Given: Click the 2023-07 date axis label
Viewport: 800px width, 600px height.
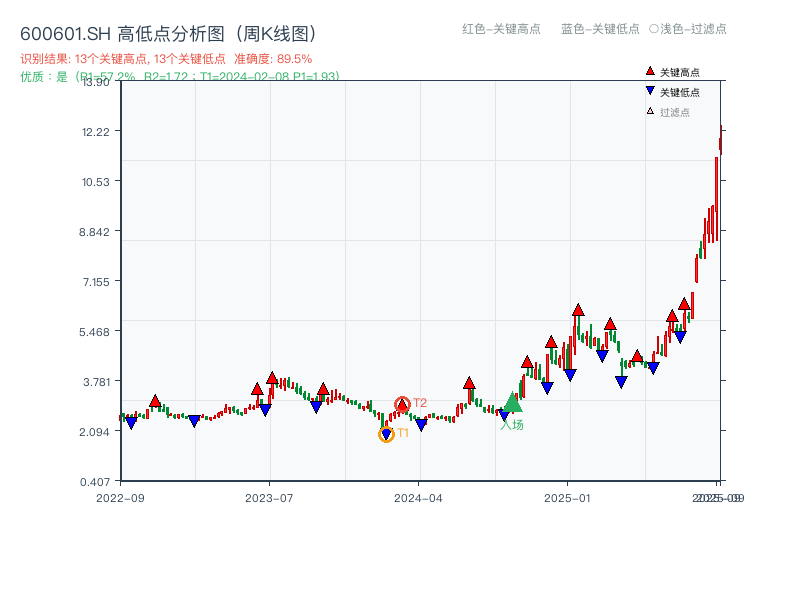Looking at the screenshot, I should [269, 498].
